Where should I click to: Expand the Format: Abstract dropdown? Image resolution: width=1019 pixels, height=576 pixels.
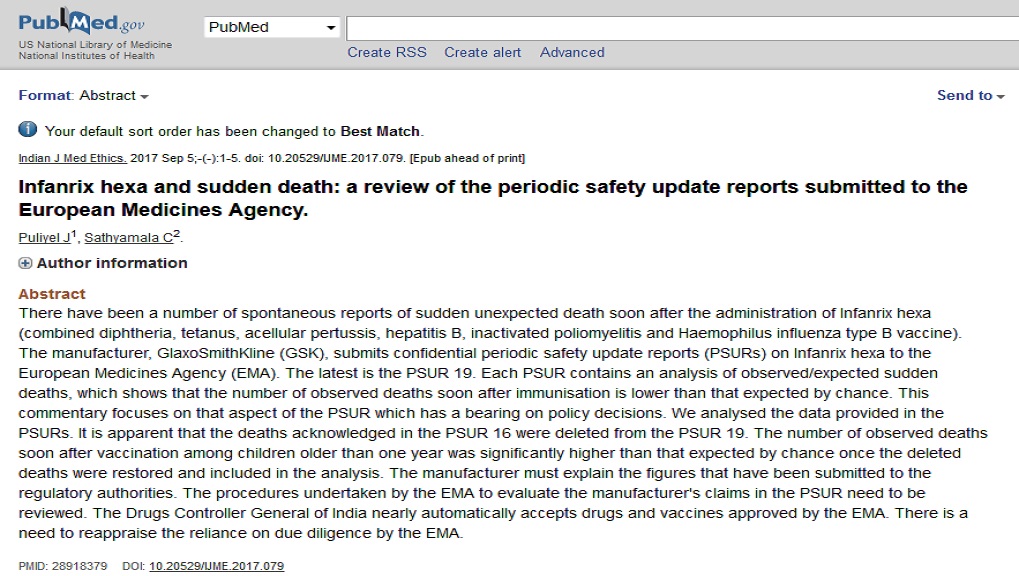click(84, 96)
